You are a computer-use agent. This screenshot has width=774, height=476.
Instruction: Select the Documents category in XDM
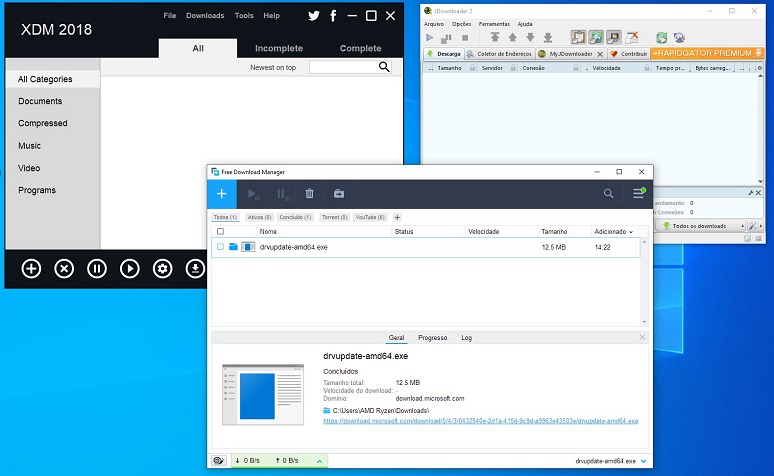(53, 101)
